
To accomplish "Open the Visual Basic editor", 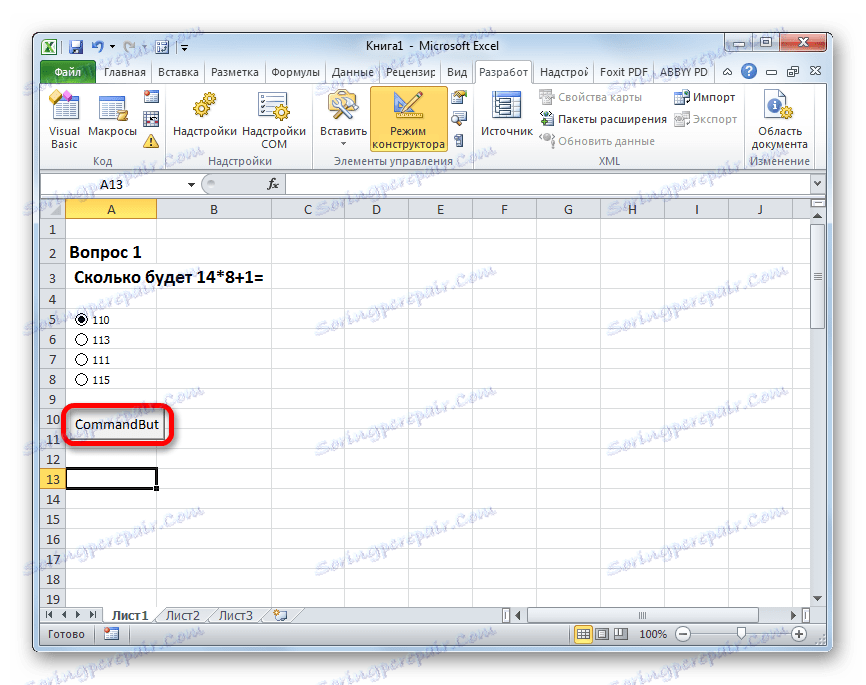I will [65, 120].
